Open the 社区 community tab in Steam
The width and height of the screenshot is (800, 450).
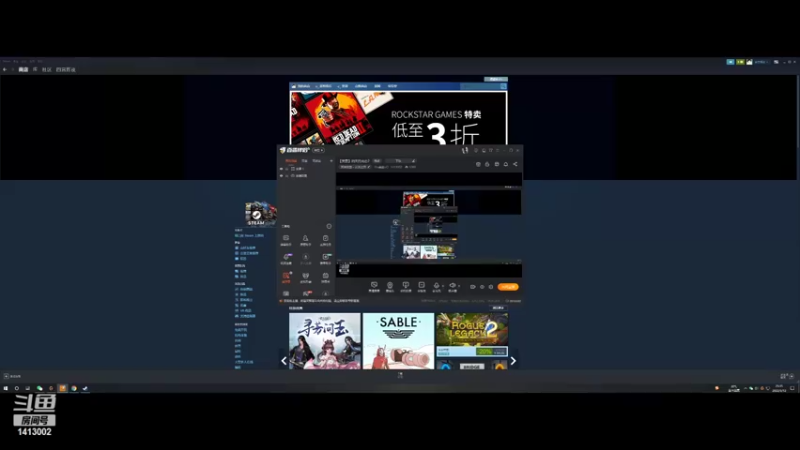(x=46, y=69)
